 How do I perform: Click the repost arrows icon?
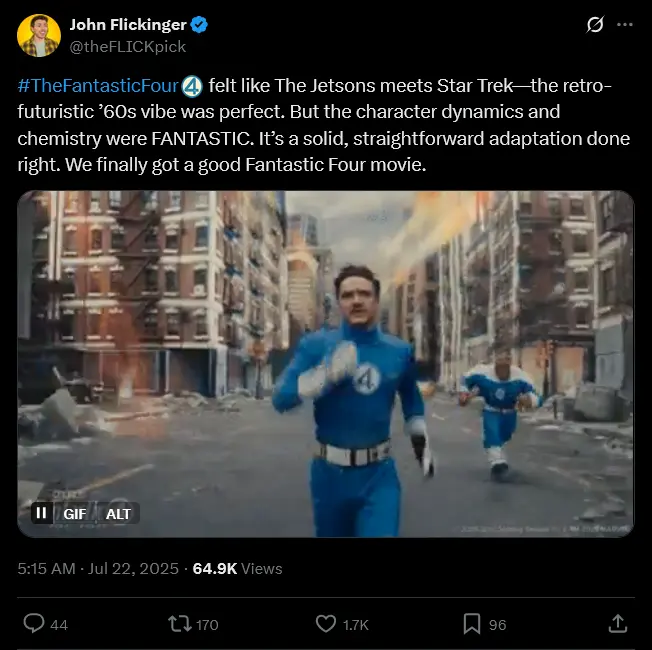click(x=179, y=624)
